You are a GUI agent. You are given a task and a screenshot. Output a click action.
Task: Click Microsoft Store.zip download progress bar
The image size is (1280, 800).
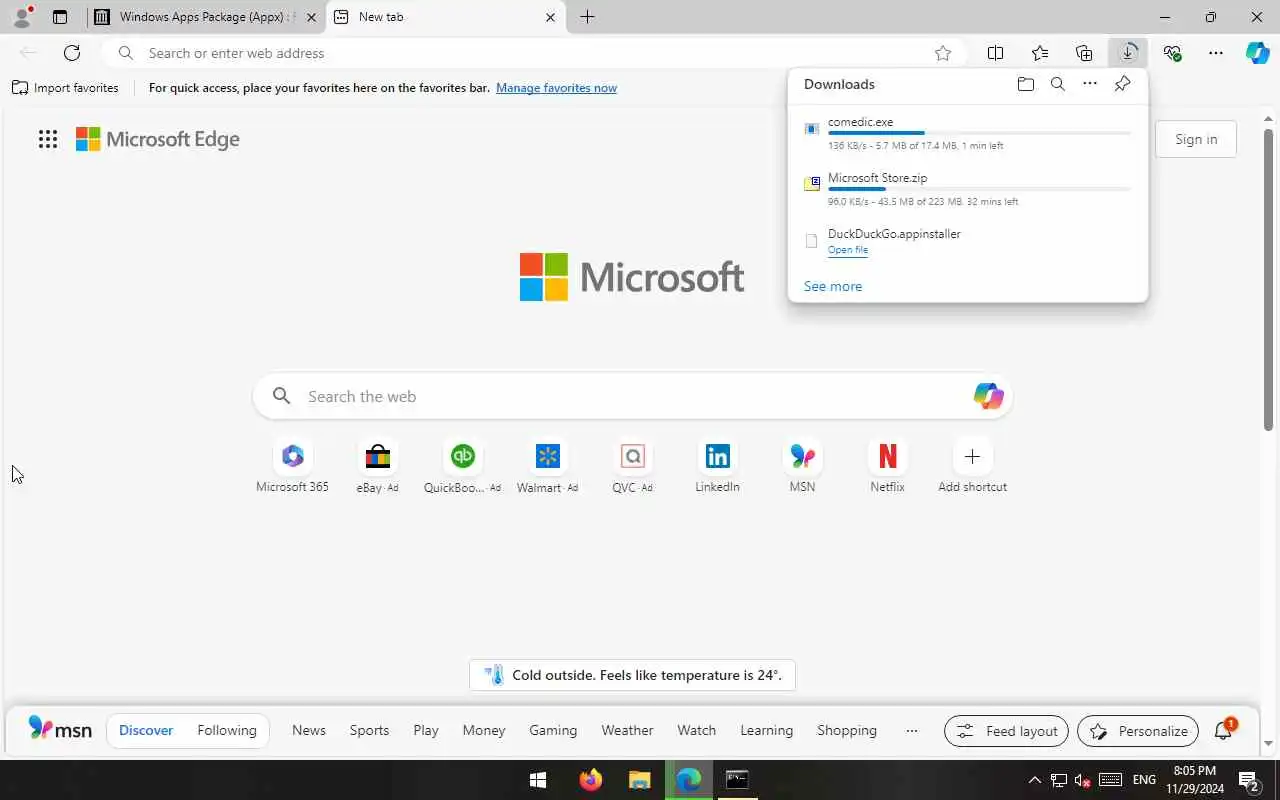980,189
